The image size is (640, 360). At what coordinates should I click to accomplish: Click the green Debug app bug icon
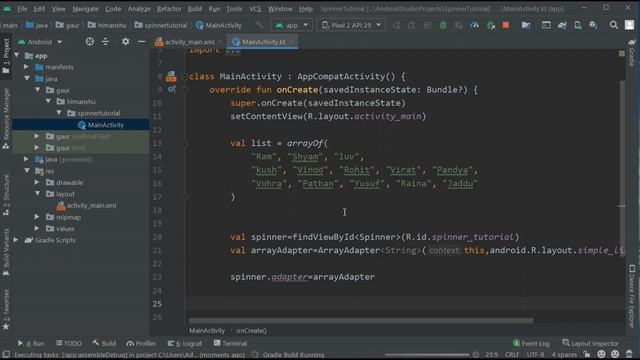click(x=443, y=25)
